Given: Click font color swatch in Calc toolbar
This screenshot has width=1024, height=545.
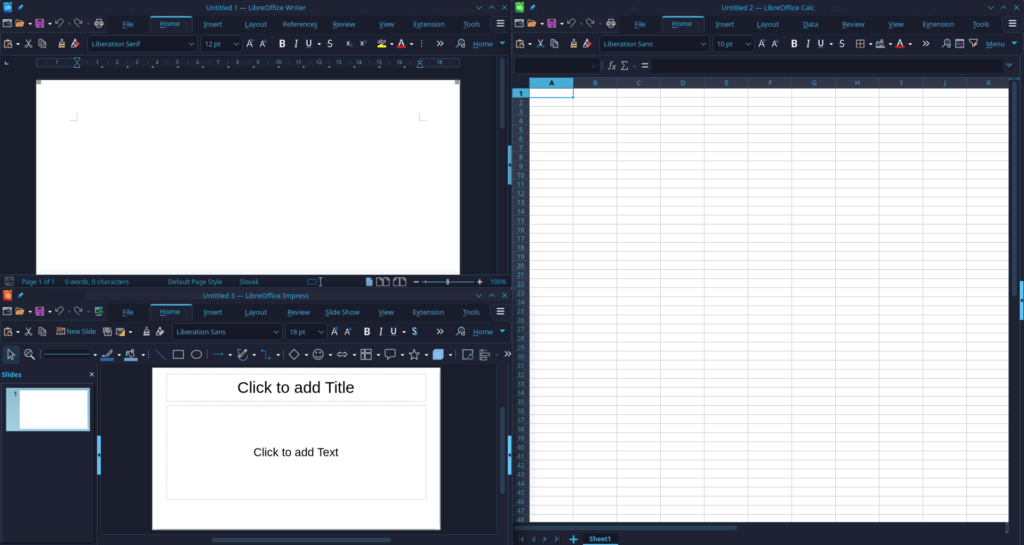Looking at the screenshot, I should 900,44.
